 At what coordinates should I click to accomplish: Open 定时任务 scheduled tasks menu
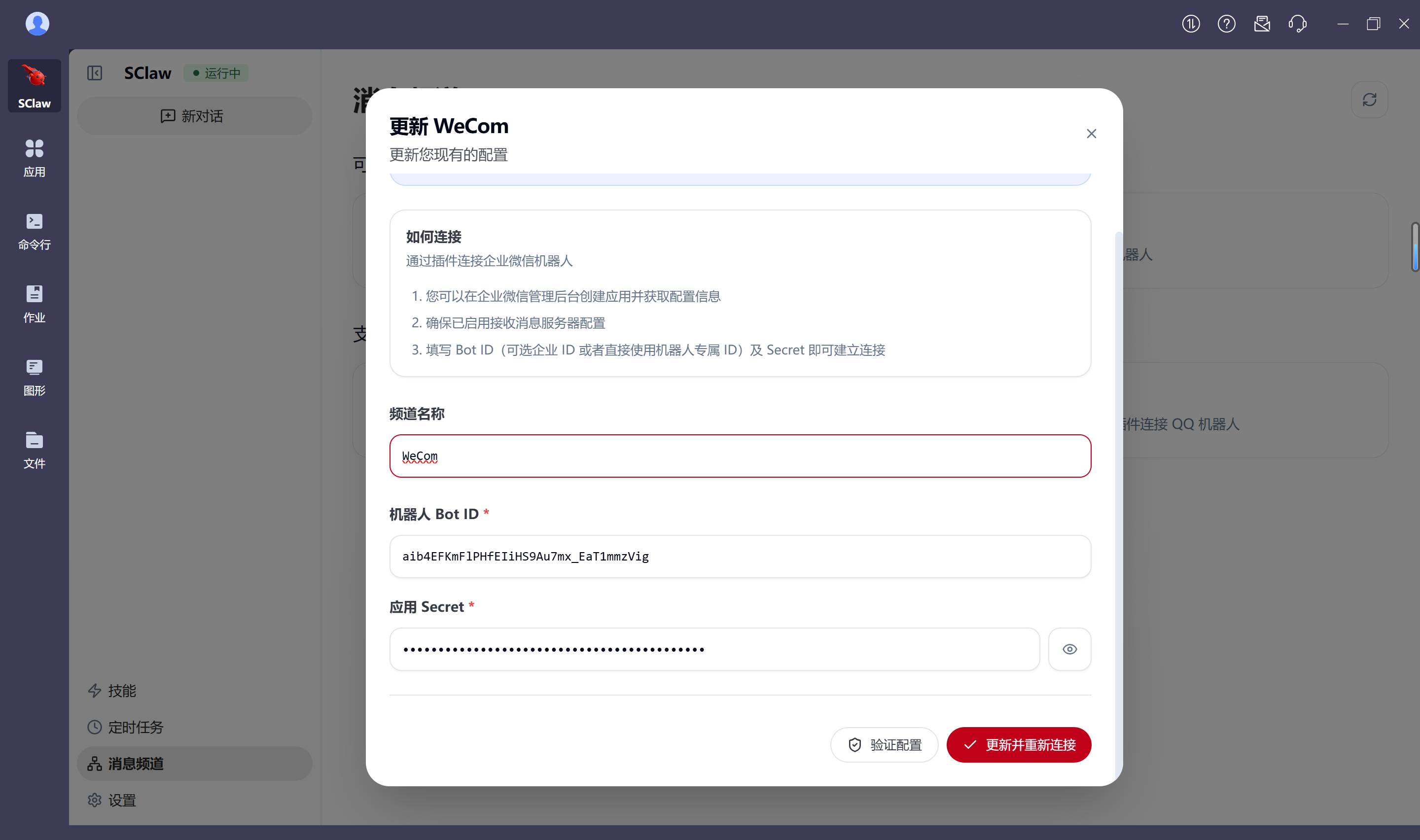tap(135, 727)
